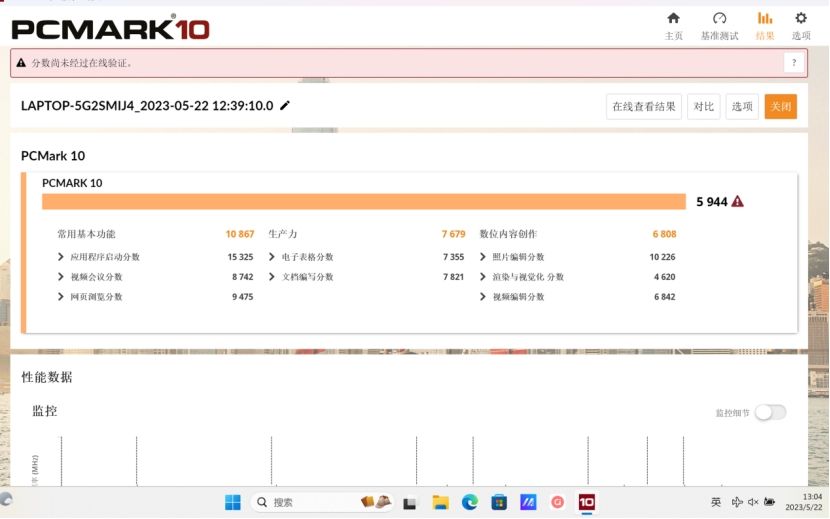Screen dimensions: 830x519
Task: Click the battery icon in tray
Action: [x=769, y=502]
